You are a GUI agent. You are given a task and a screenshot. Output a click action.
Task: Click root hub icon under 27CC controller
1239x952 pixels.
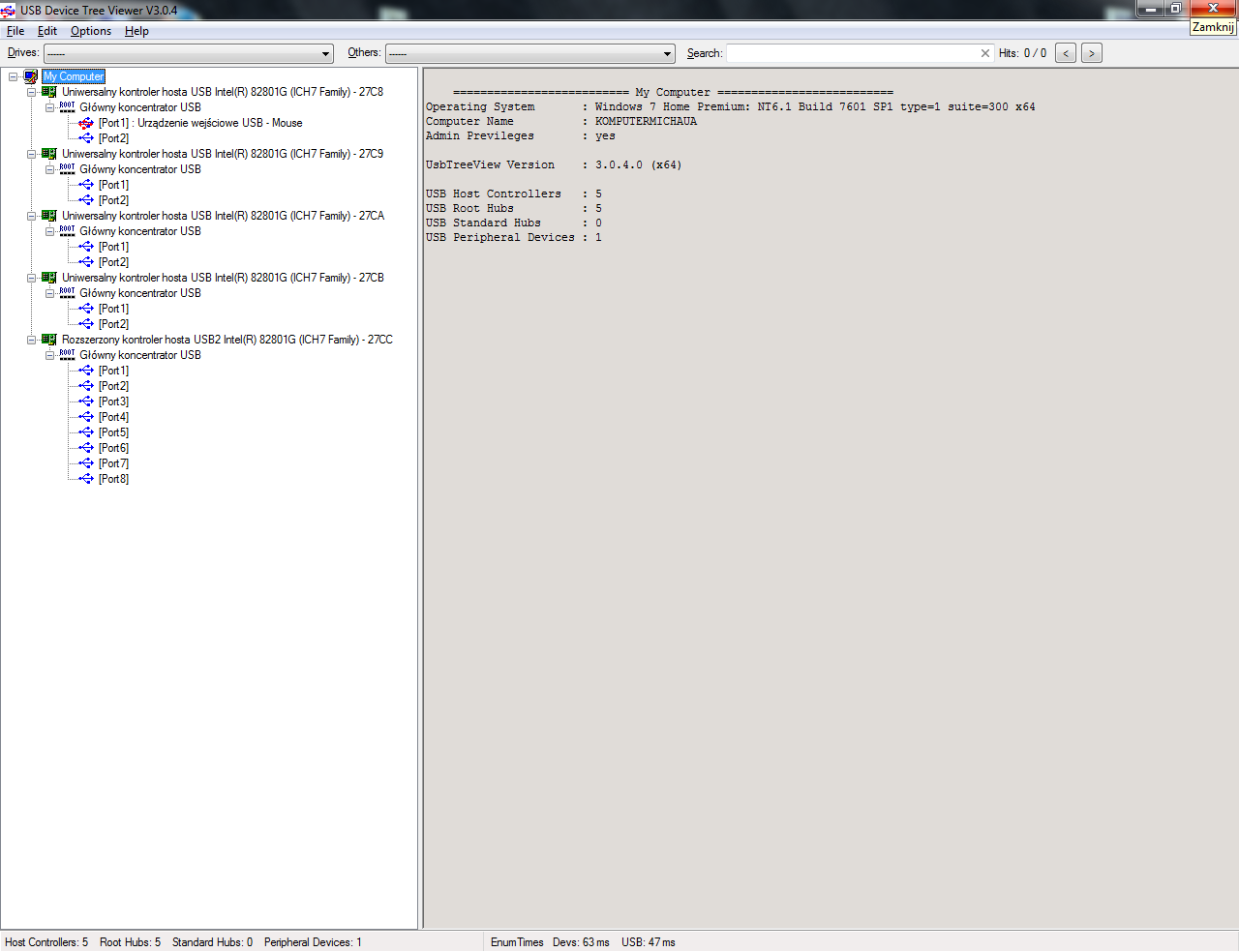tap(67, 355)
